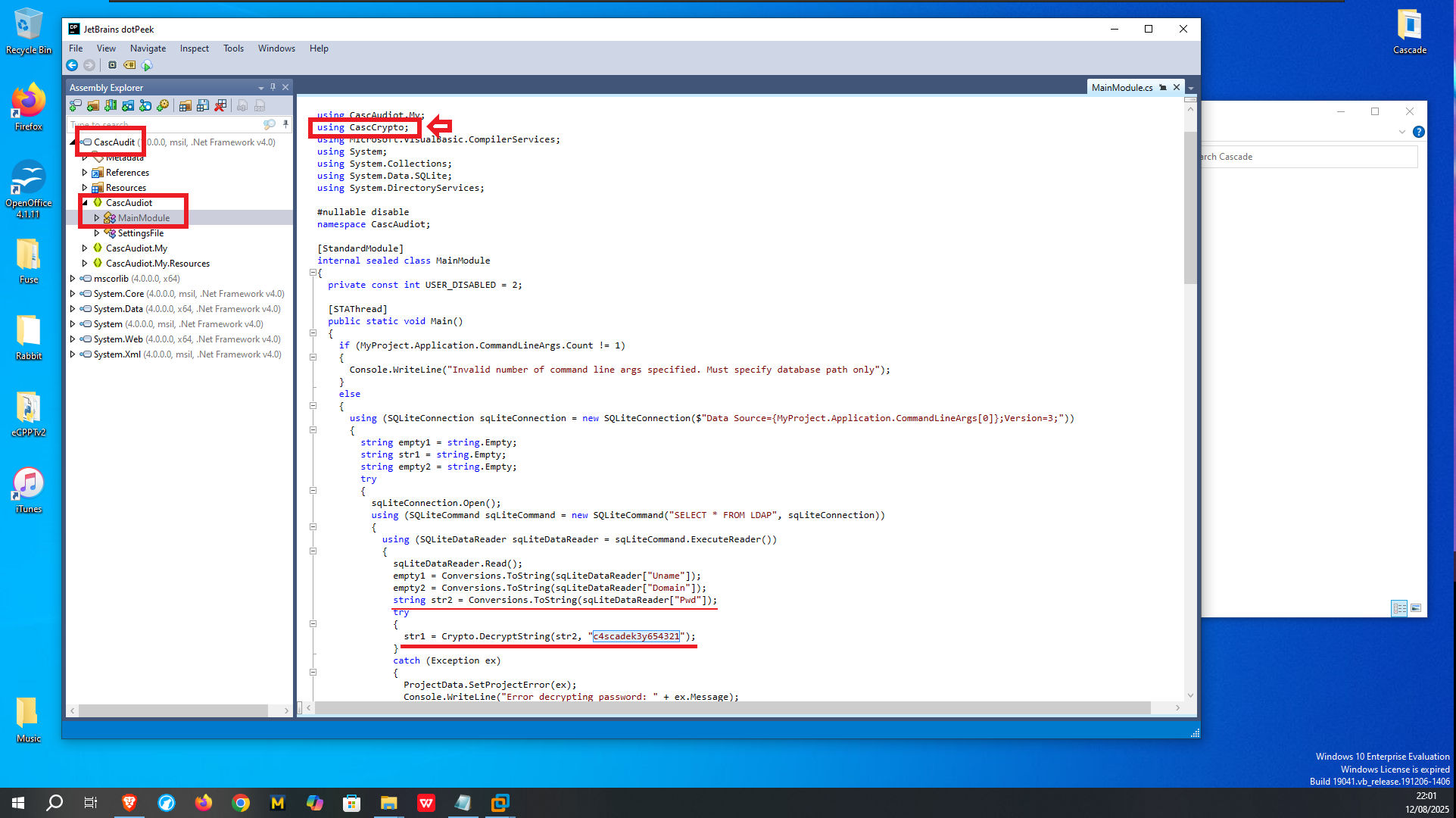The height and width of the screenshot is (818, 1456).
Task: Select the CascAudiot.My.Resources namespace
Action: point(157,264)
